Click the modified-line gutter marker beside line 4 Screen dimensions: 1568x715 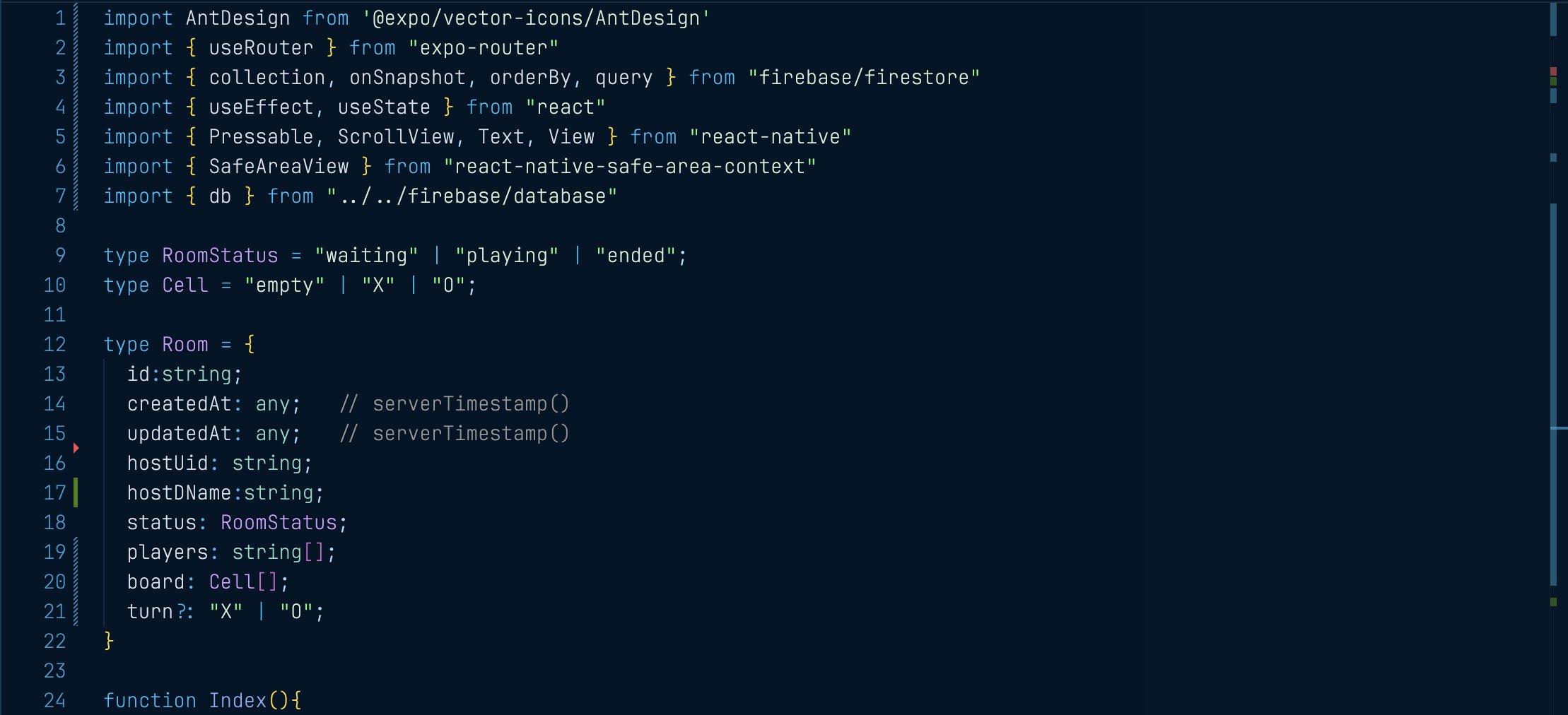pos(76,107)
